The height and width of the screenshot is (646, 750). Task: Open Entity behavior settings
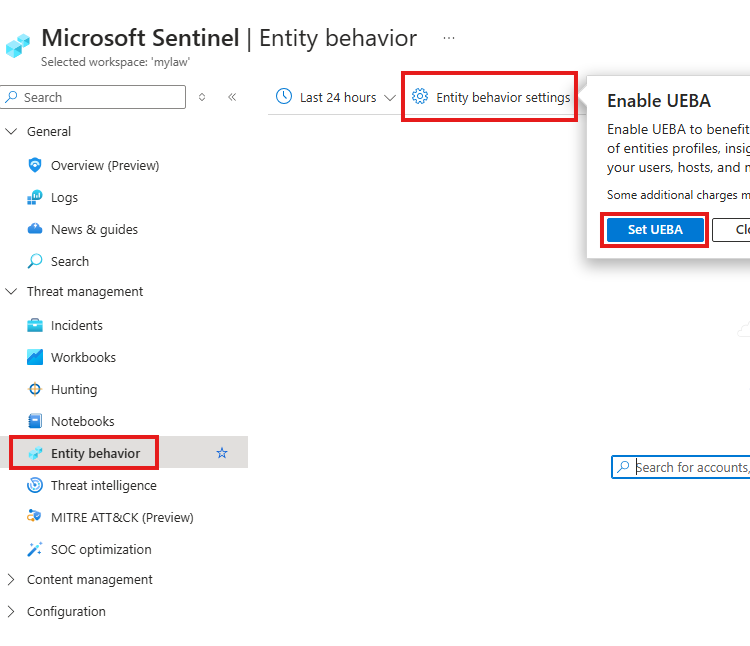coord(491,97)
